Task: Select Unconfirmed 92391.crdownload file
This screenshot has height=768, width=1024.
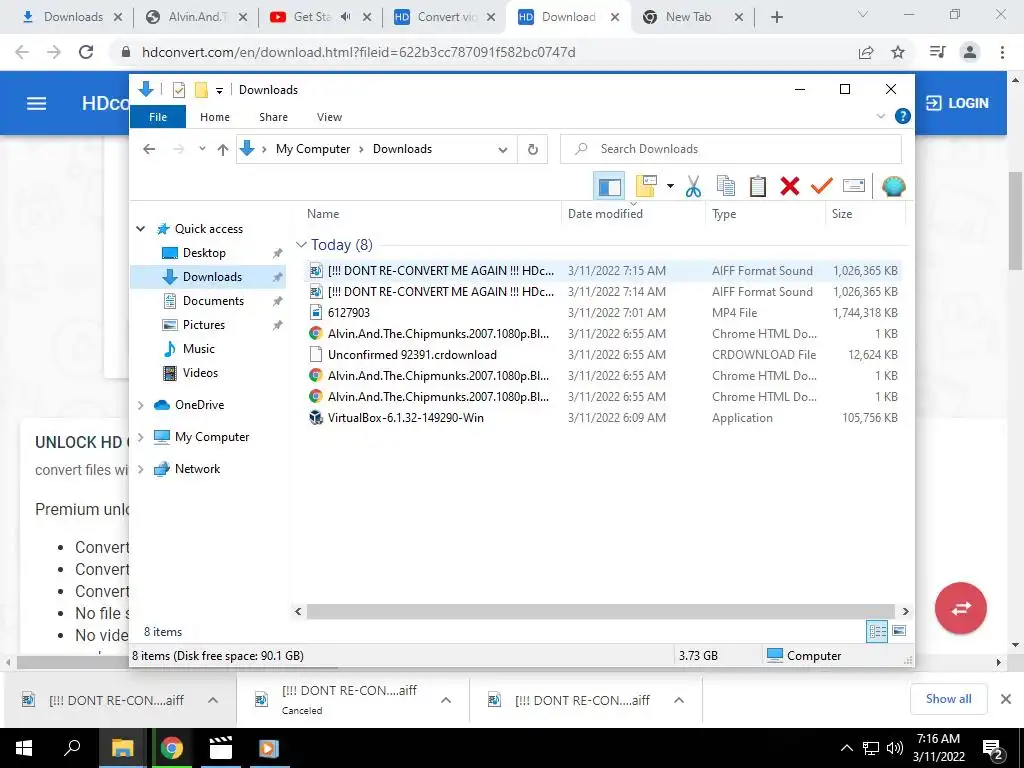Action: (602, 355)
